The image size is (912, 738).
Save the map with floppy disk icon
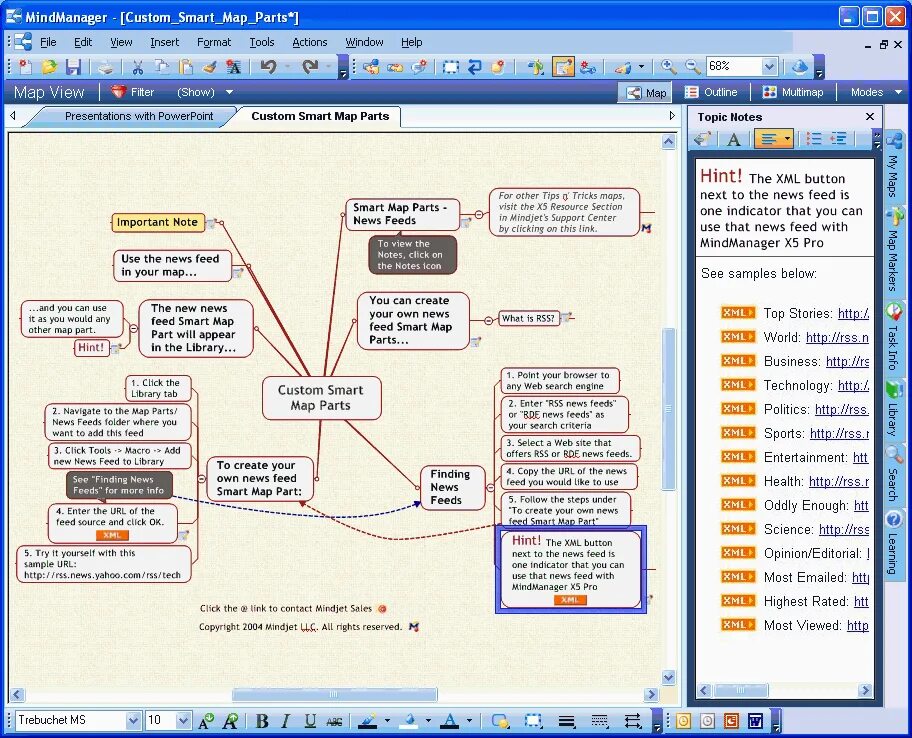point(73,67)
